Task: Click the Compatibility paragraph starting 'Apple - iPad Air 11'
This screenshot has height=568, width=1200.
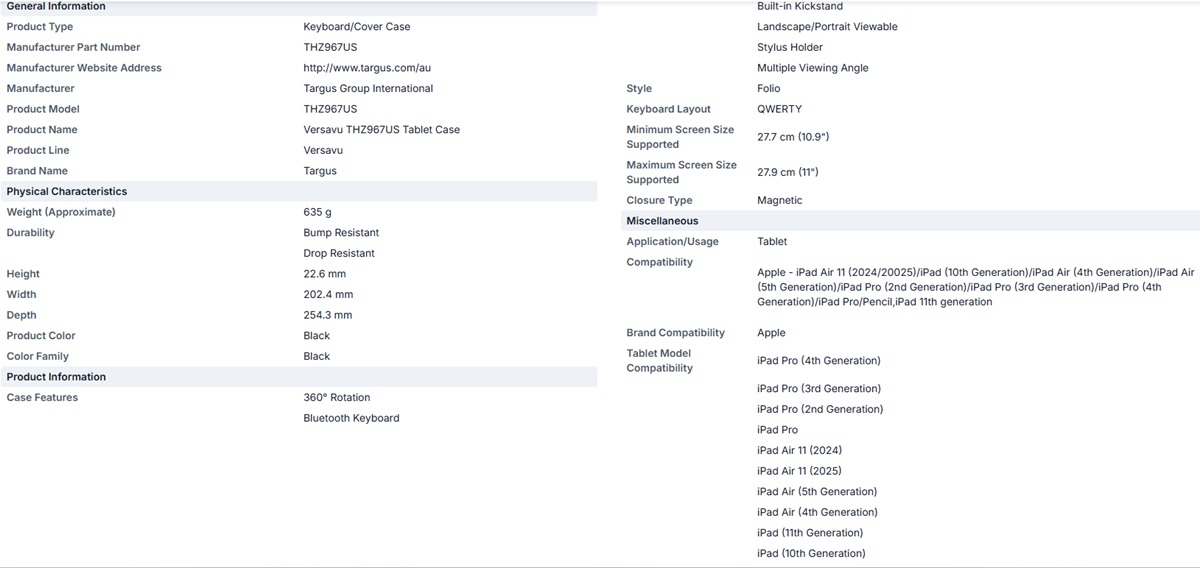Action: [x=975, y=287]
